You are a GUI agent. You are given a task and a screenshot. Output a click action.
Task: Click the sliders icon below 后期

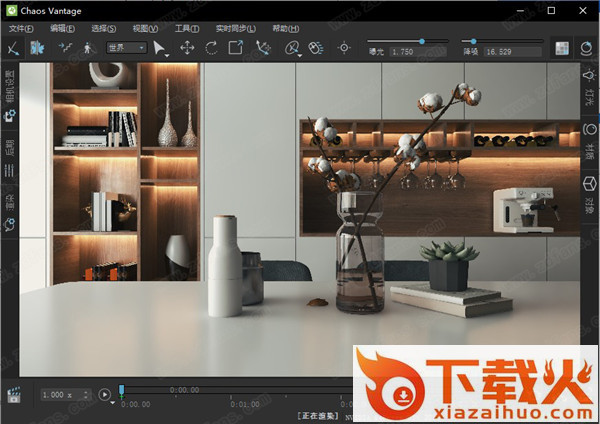pyautogui.click(x=10, y=170)
